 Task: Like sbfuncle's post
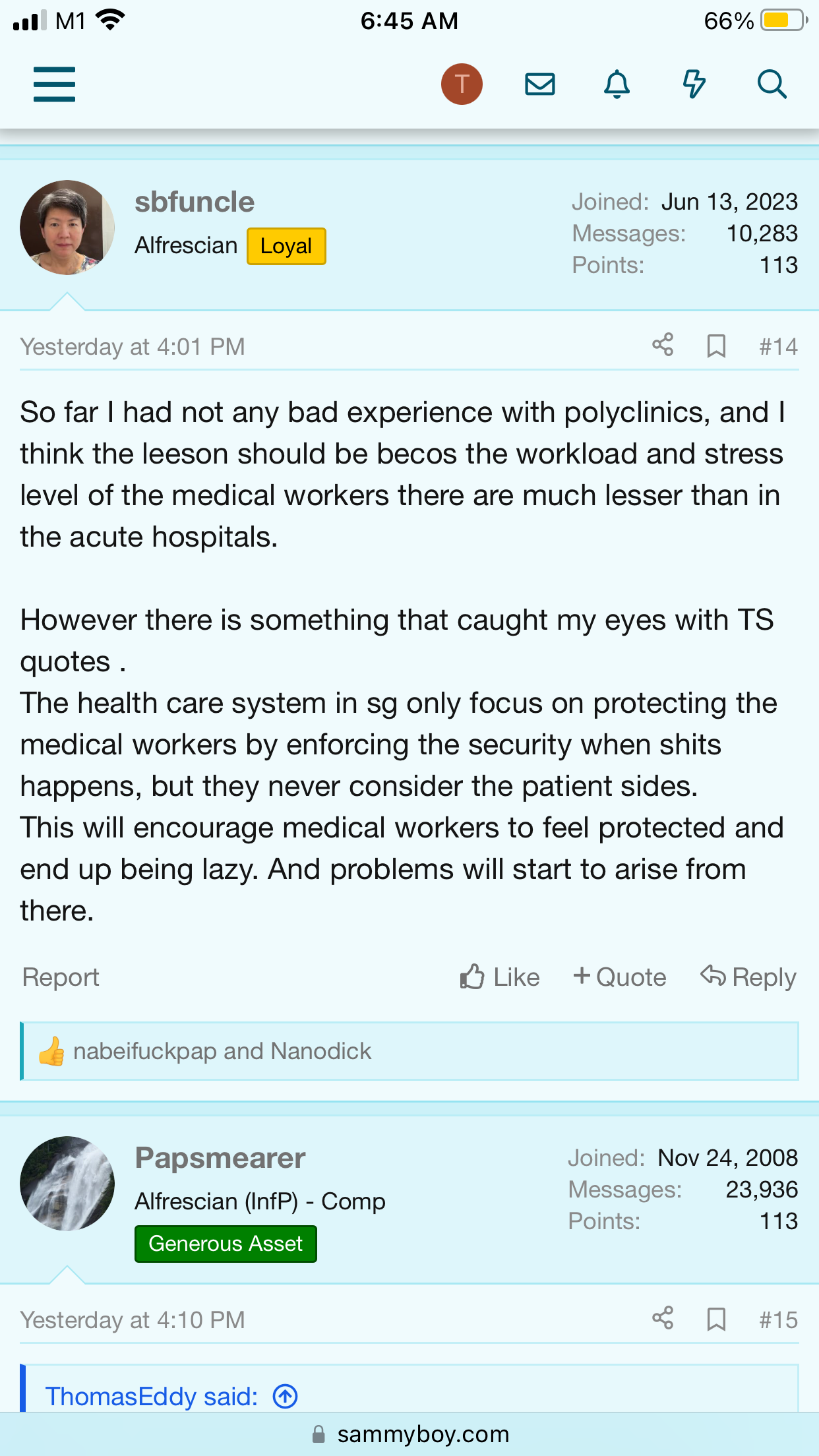click(500, 977)
